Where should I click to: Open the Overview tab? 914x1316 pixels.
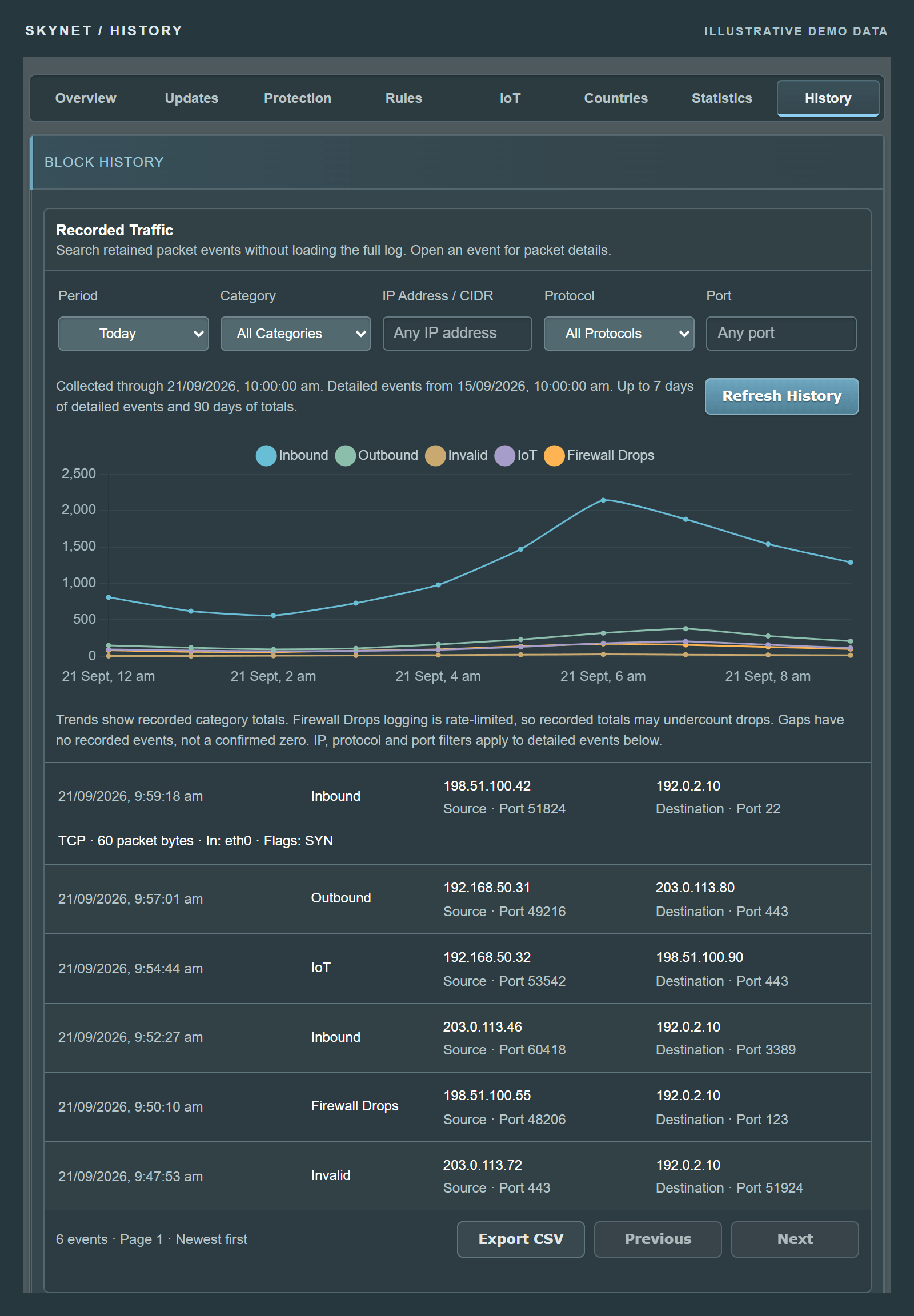(x=85, y=98)
